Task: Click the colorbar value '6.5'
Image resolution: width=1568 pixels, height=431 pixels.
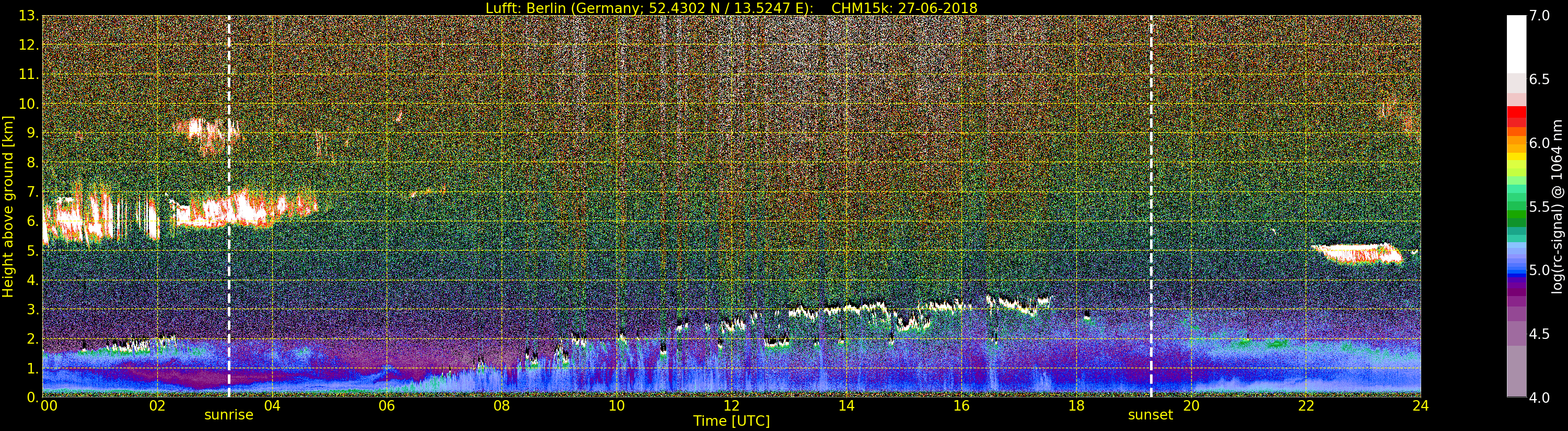Action: tap(1539, 80)
